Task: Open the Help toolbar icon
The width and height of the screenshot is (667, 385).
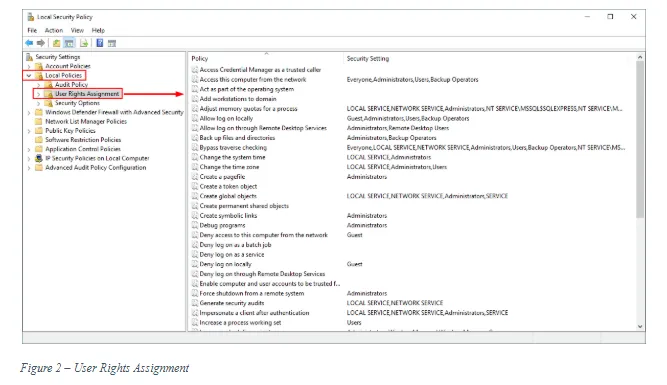Action: (100, 43)
